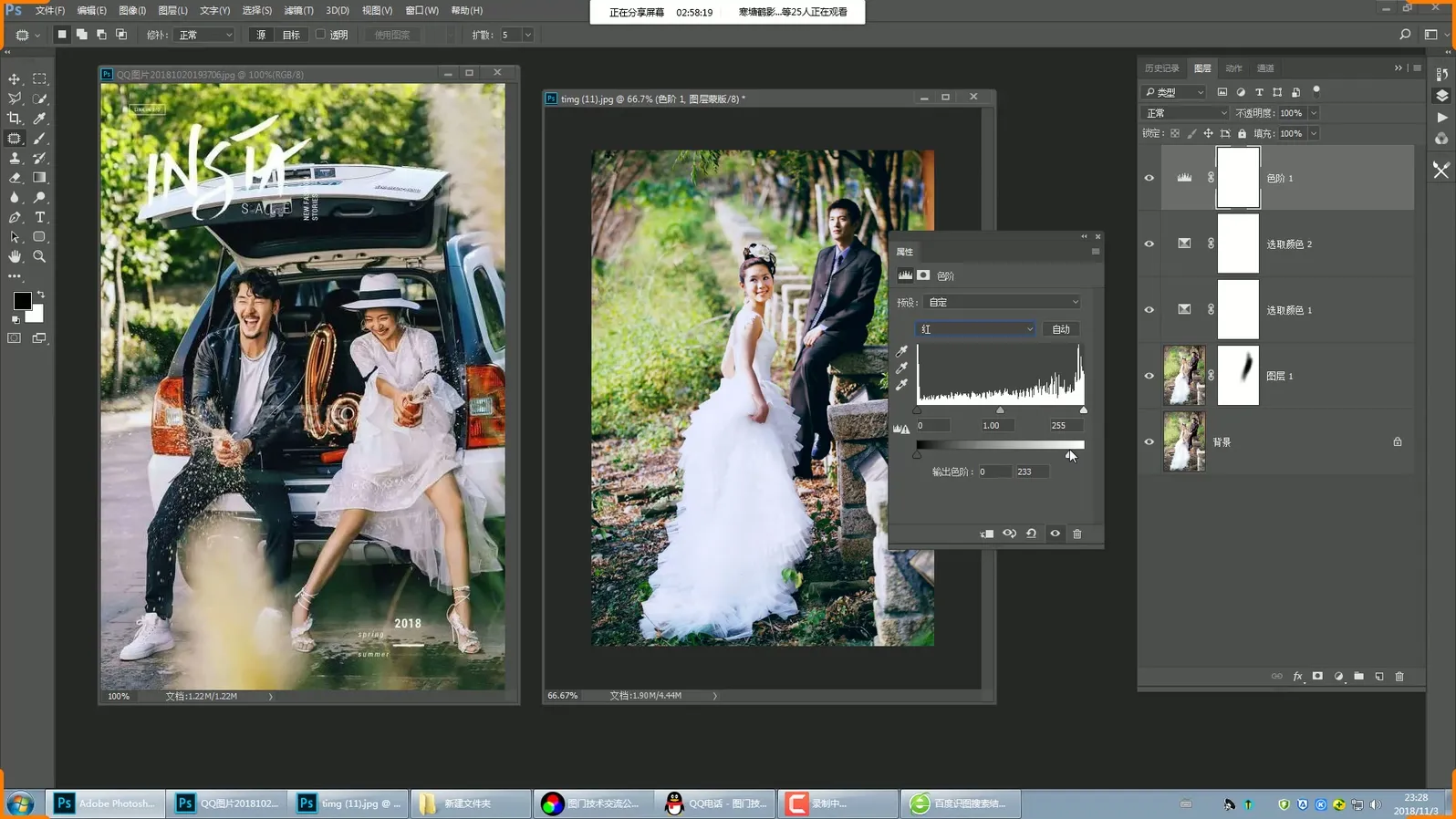
Task: Open the layer opacity dropdown arrow
Action: 1314,113
